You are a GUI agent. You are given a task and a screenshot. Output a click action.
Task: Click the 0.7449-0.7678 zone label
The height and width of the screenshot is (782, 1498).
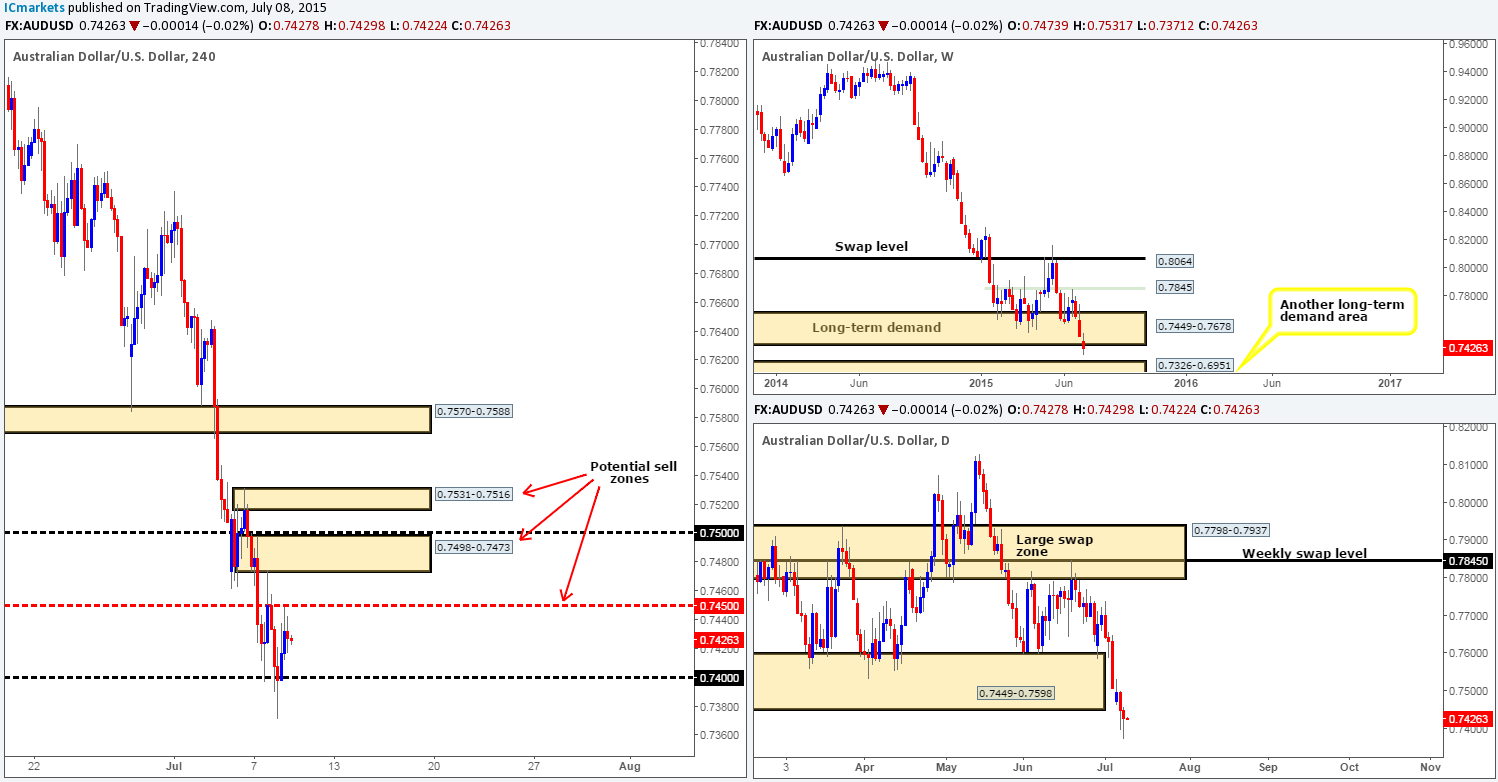tap(1195, 326)
